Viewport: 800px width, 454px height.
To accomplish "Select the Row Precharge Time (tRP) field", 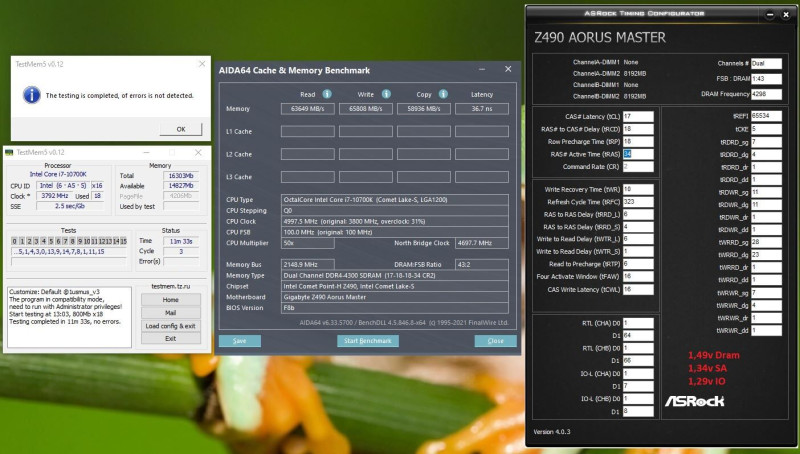I will [x=638, y=141].
